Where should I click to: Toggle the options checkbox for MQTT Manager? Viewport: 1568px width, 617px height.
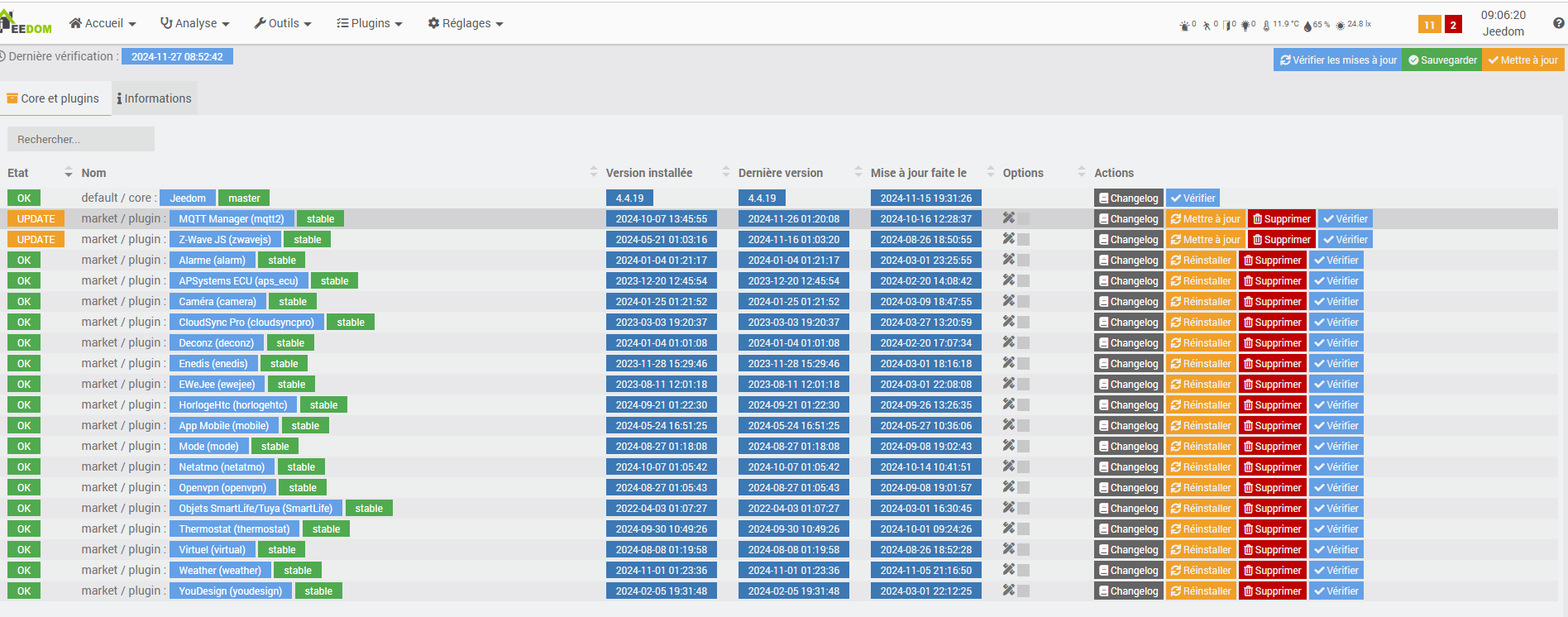coord(1024,219)
